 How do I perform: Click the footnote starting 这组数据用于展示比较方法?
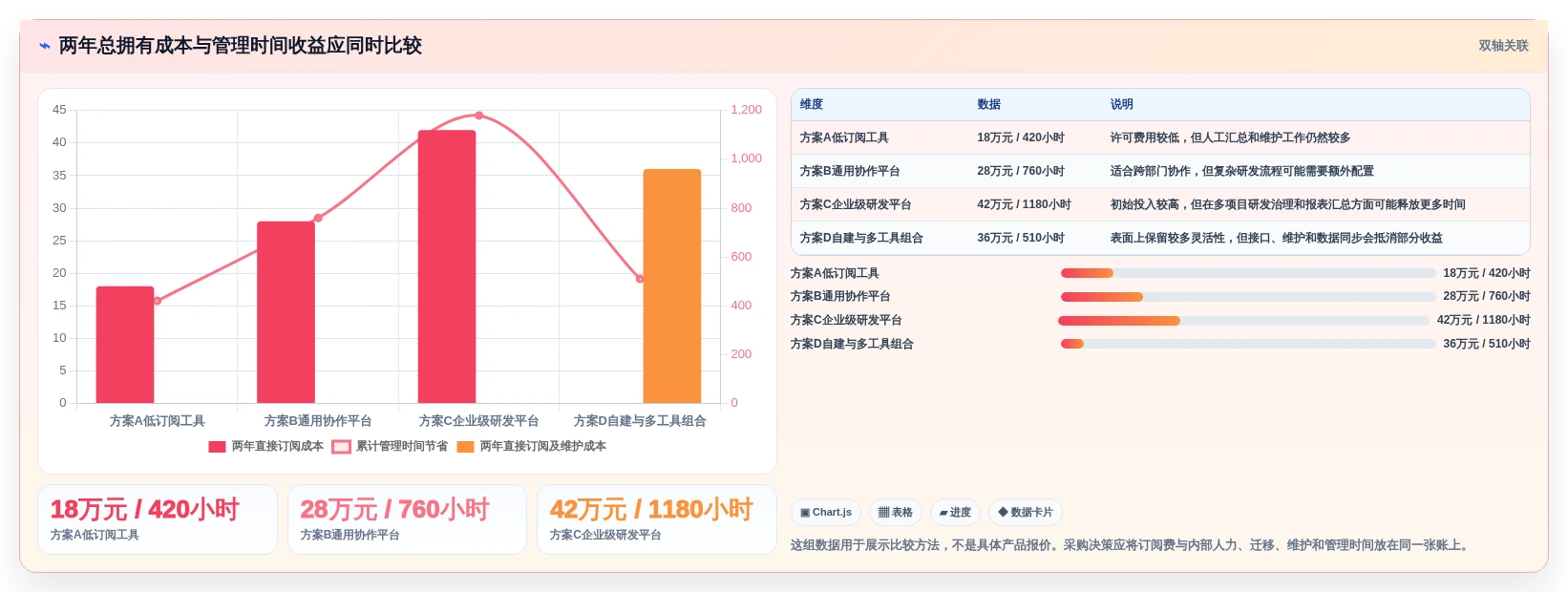(x=1132, y=545)
